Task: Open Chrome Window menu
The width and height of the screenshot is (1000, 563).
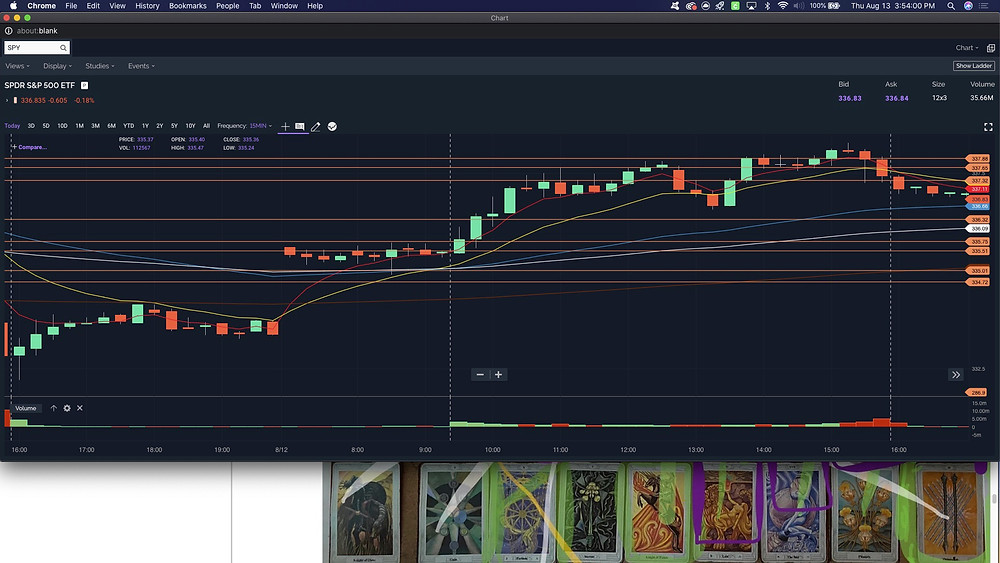Action: 284,6
